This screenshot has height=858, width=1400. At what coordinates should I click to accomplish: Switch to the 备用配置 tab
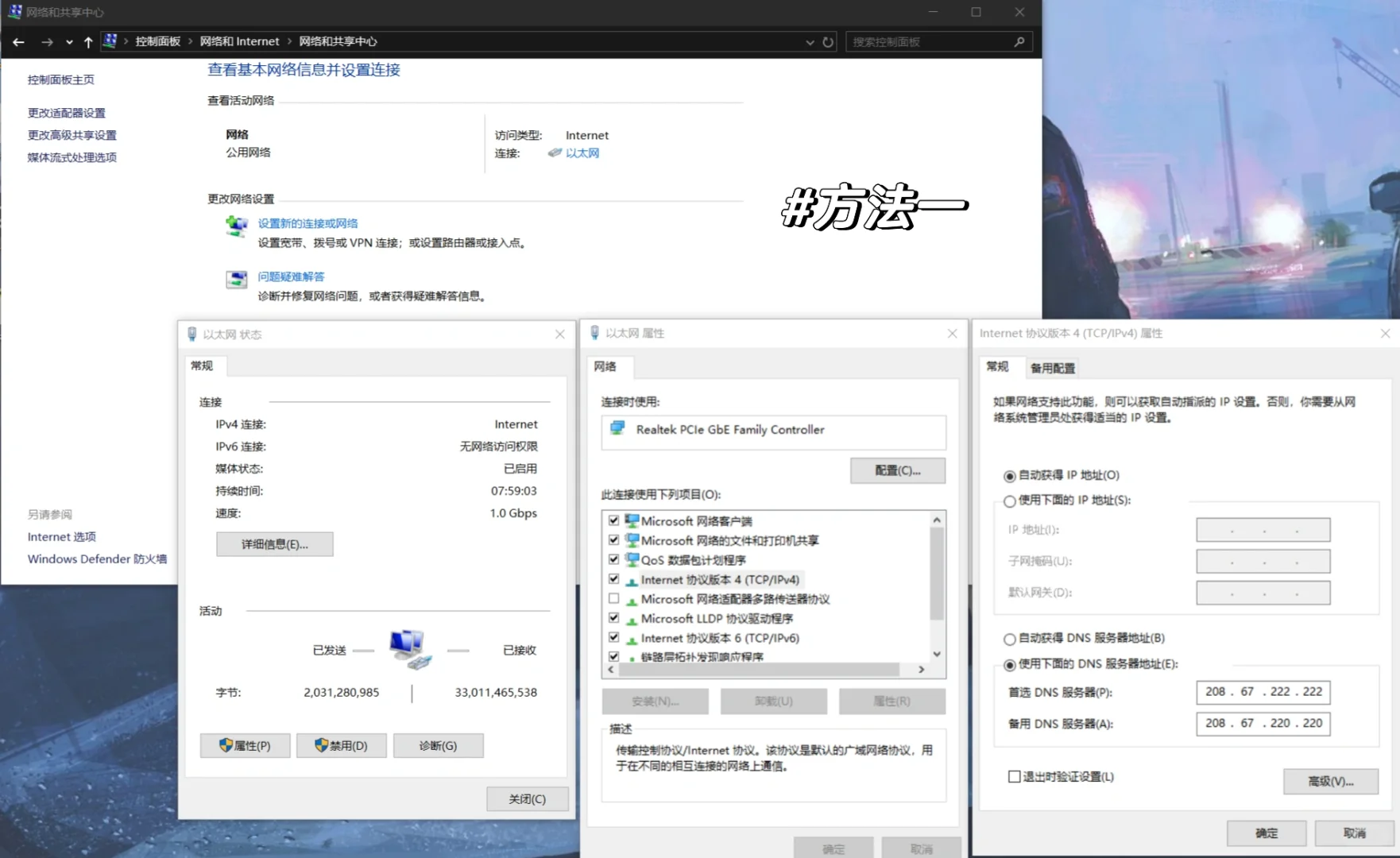click(1052, 367)
